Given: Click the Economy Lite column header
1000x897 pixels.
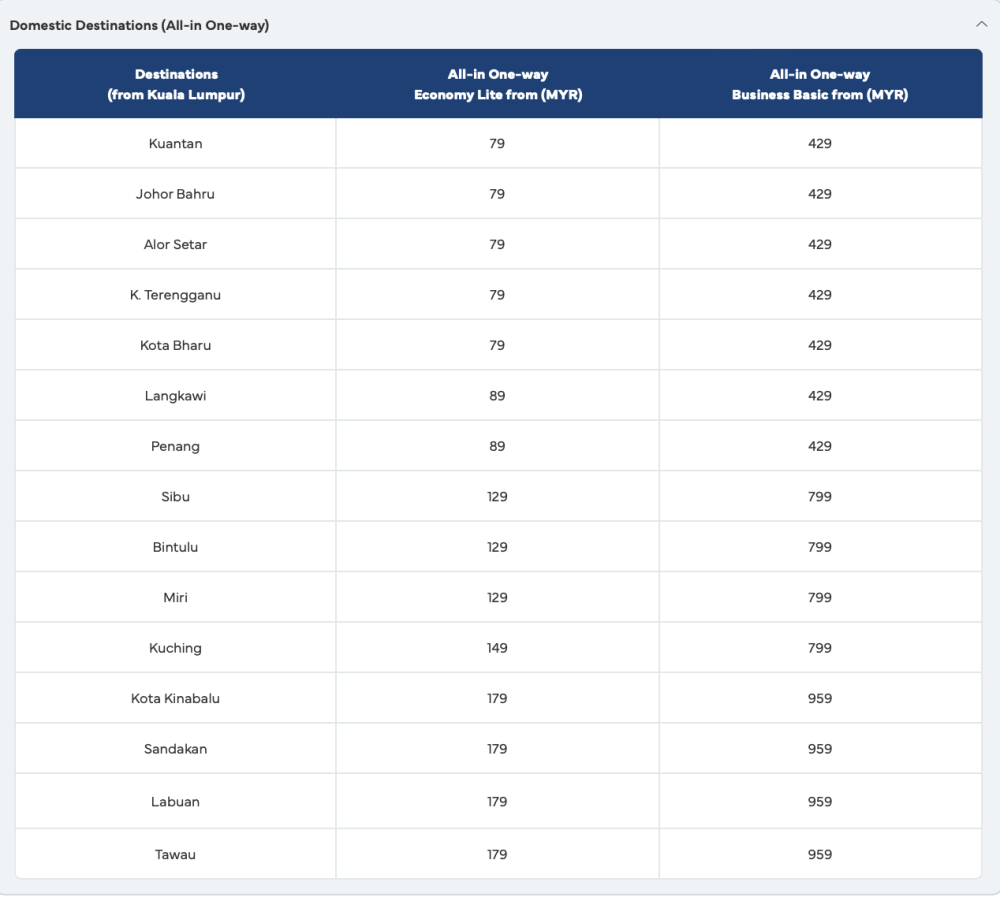Looking at the screenshot, I should tap(498, 85).
